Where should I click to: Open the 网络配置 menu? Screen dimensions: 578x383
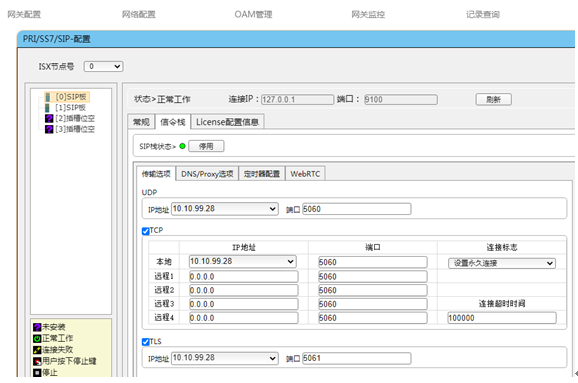click(x=139, y=14)
